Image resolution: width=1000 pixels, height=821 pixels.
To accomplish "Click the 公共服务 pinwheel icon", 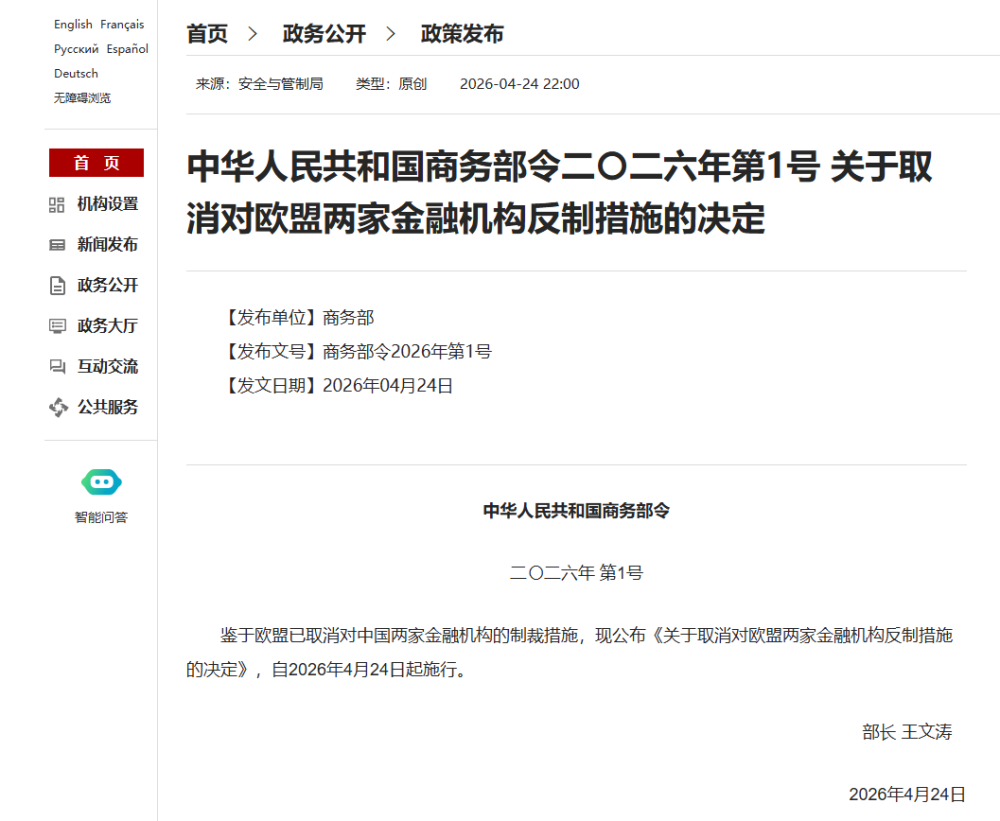I will 57,407.
